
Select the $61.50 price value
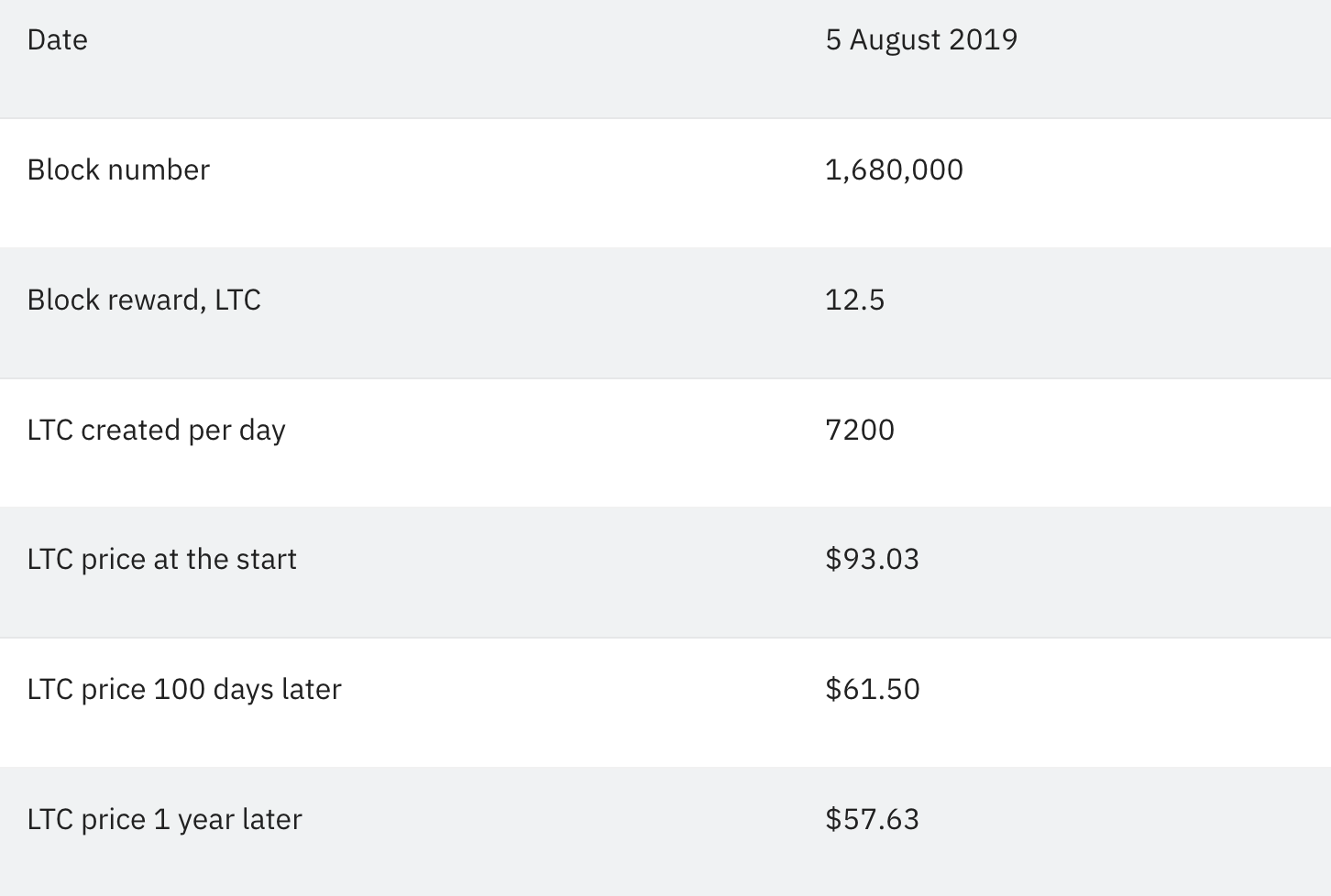pyautogui.click(x=872, y=690)
